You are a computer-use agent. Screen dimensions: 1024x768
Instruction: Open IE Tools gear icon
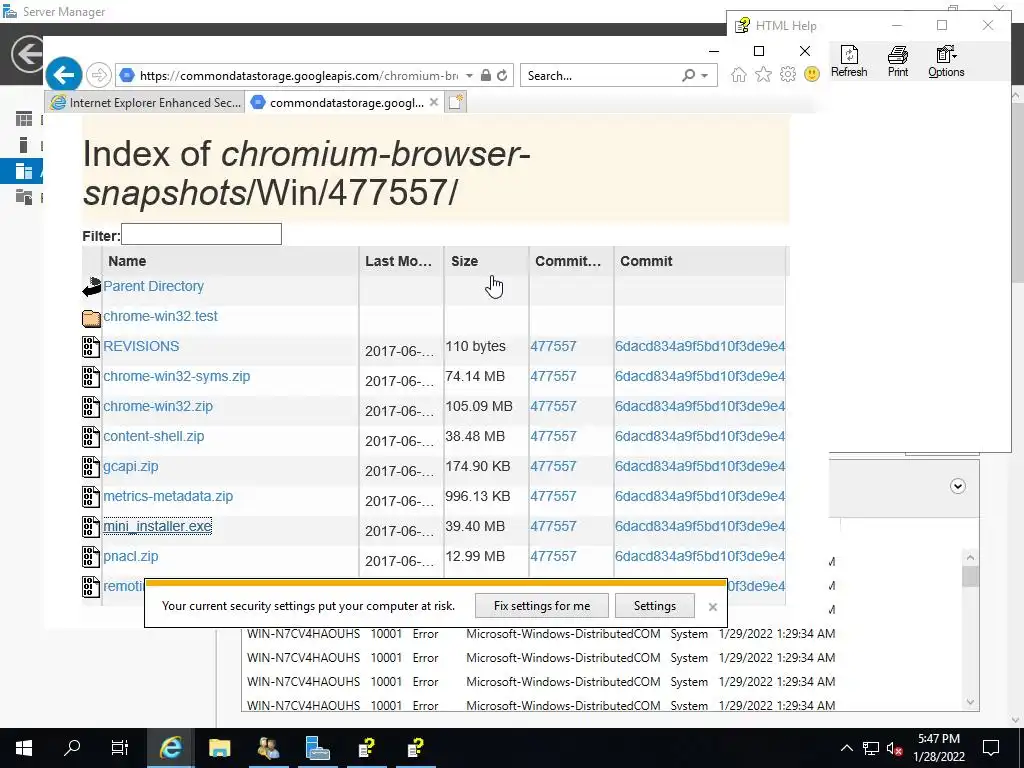click(788, 74)
